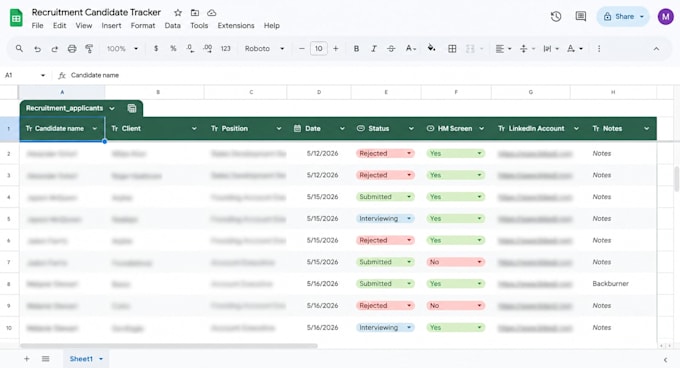Open the Notes column header dropdown
680x368 pixels.
coord(646,129)
